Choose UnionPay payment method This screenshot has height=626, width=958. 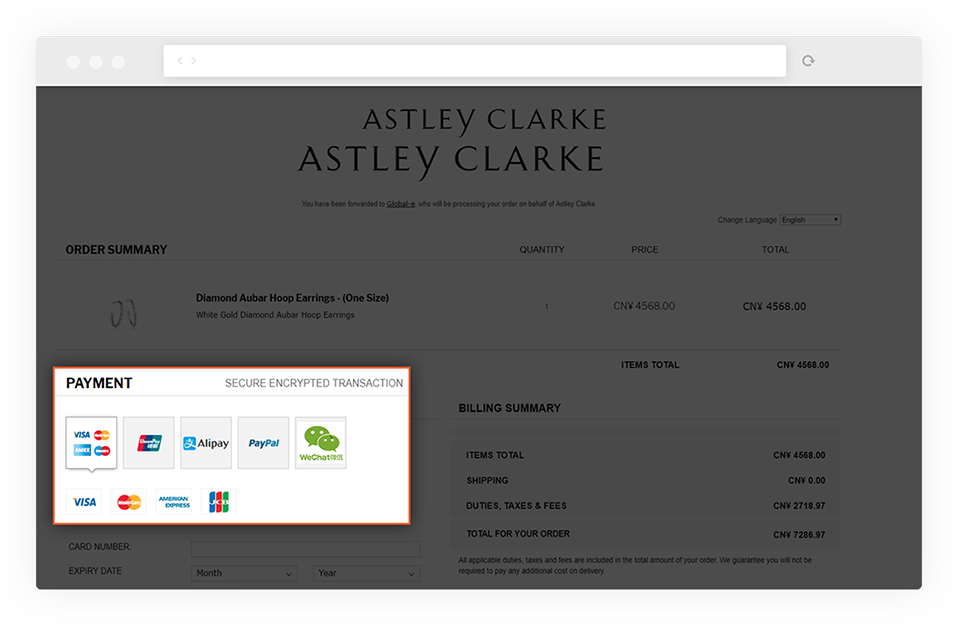[148, 443]
